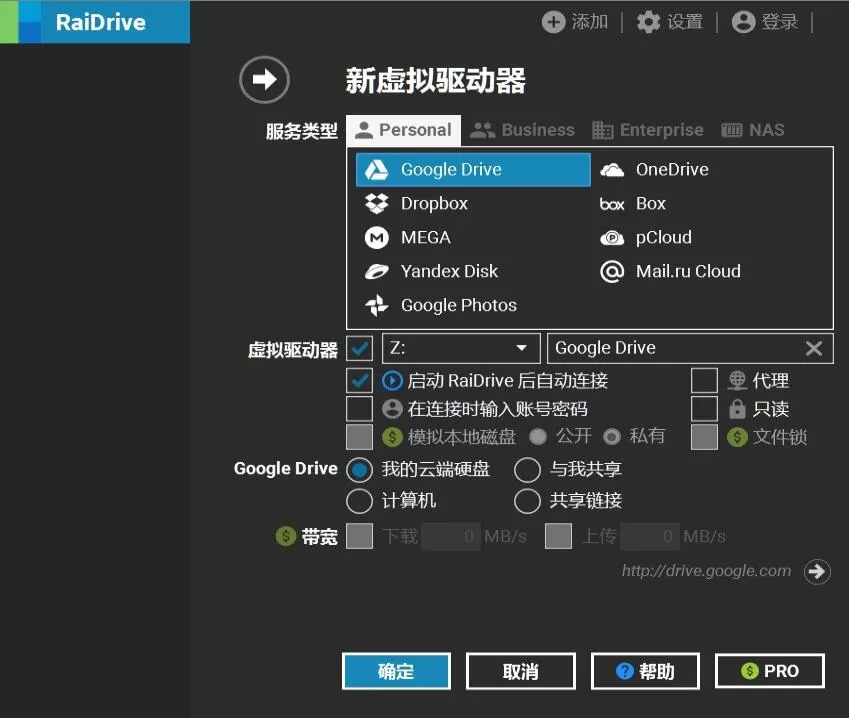
Task: Toggle the 模拟本地磁盘 checkbox
Action: pyautogui.click(x=360, y=437)
